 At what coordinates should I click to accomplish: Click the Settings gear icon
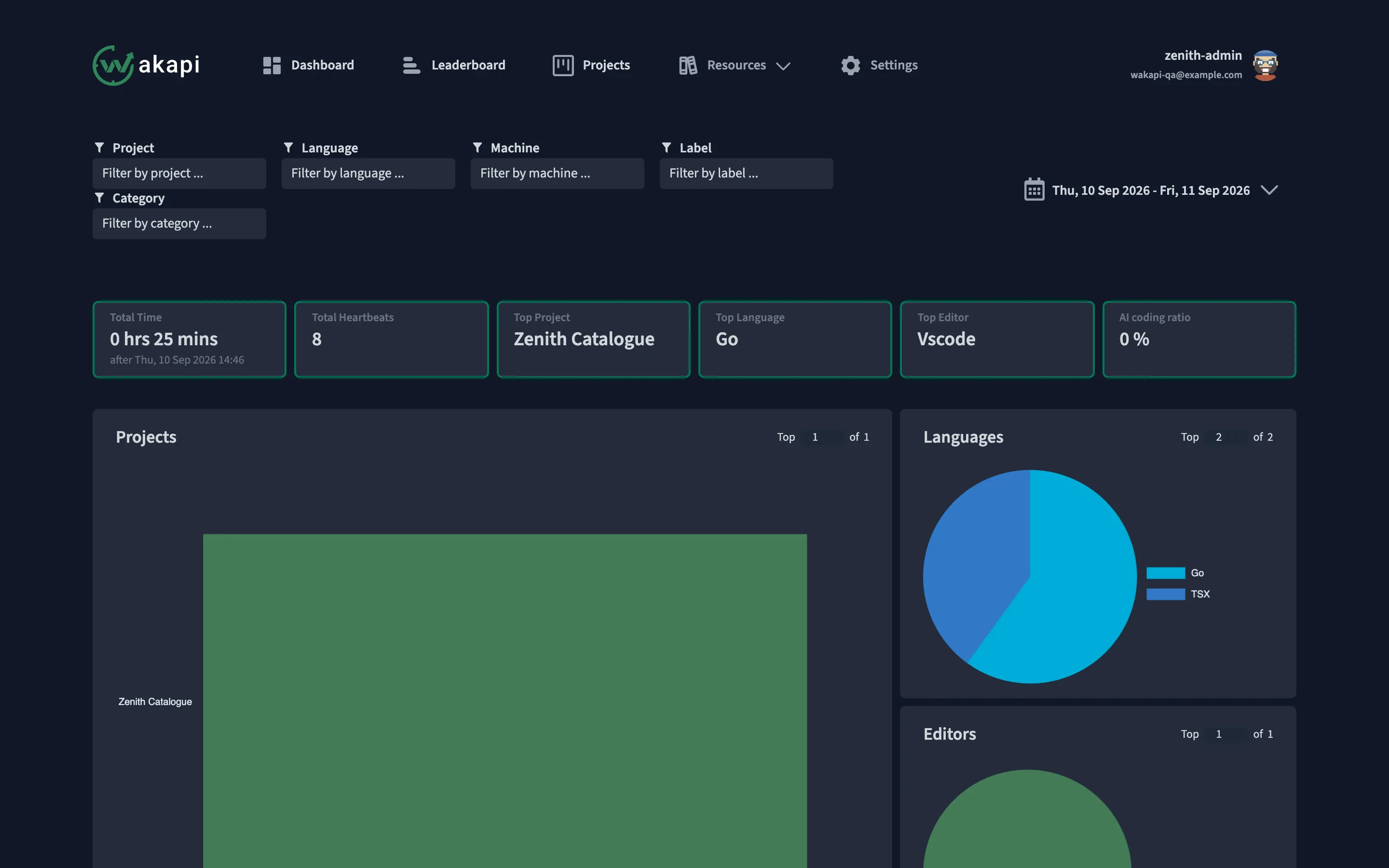(851, 66)
